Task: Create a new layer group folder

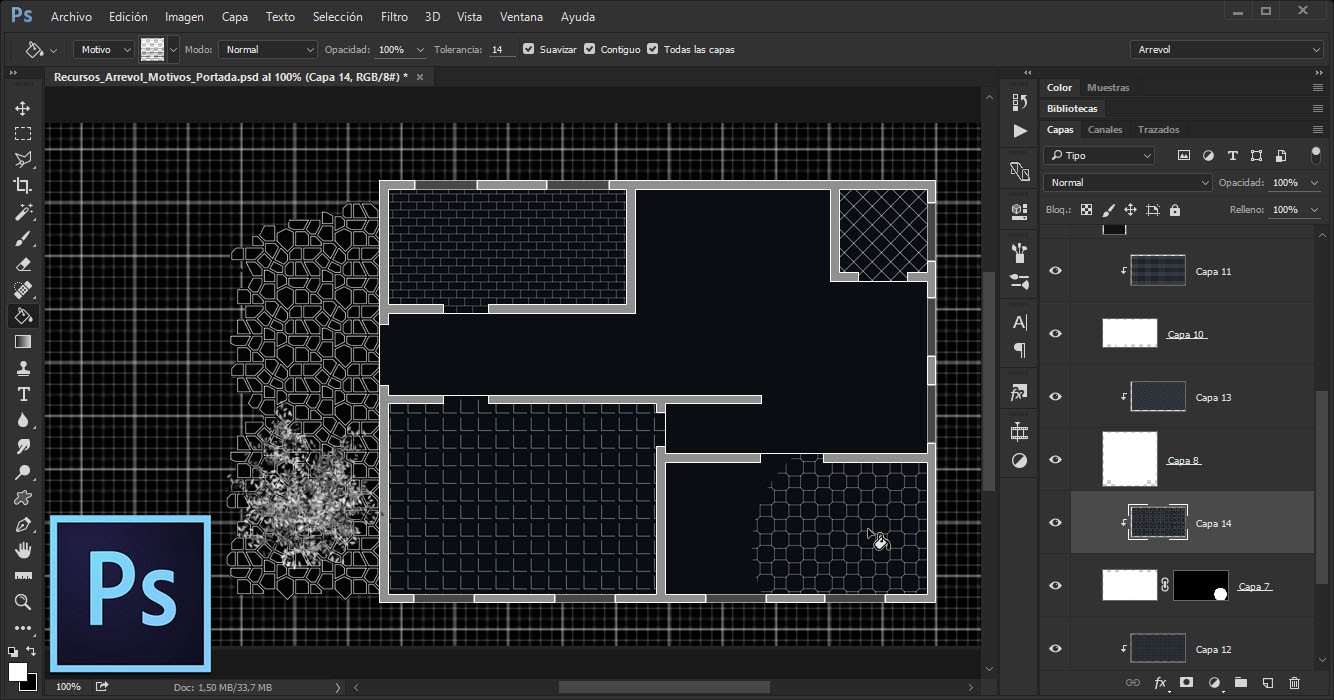Action: pos(1241,683)
